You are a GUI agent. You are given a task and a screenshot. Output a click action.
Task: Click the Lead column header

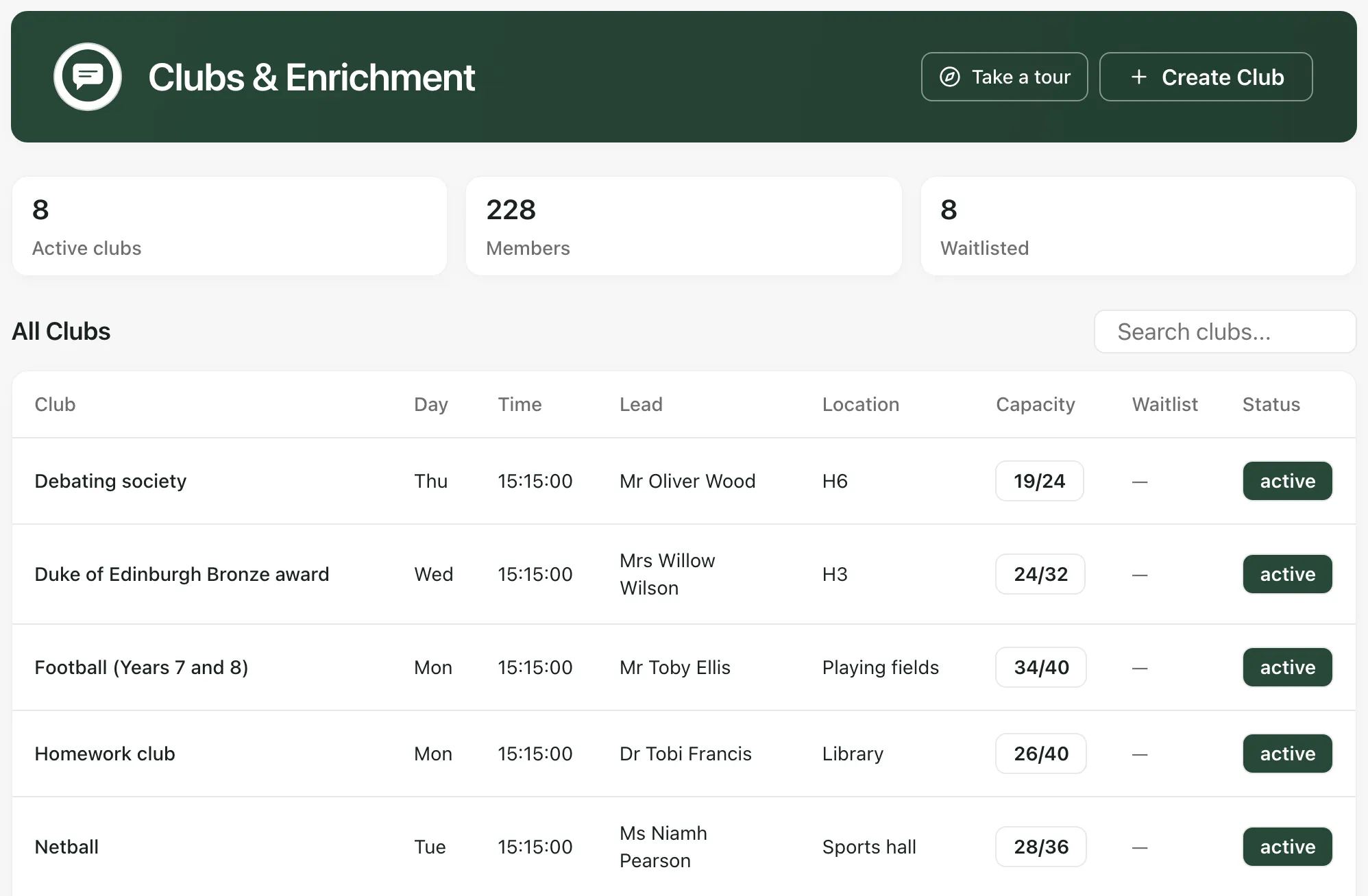click(x=641, y=404)
